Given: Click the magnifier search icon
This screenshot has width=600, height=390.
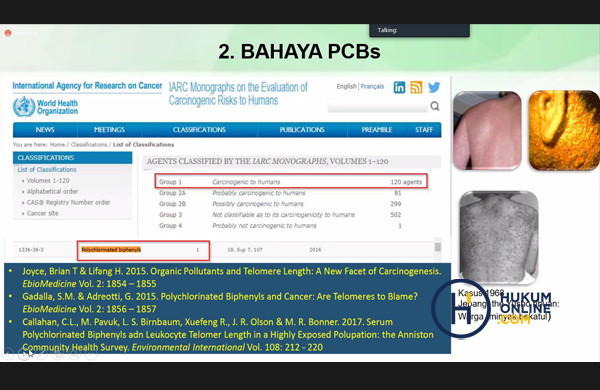Looking at the screenshot, I should 435,106.
